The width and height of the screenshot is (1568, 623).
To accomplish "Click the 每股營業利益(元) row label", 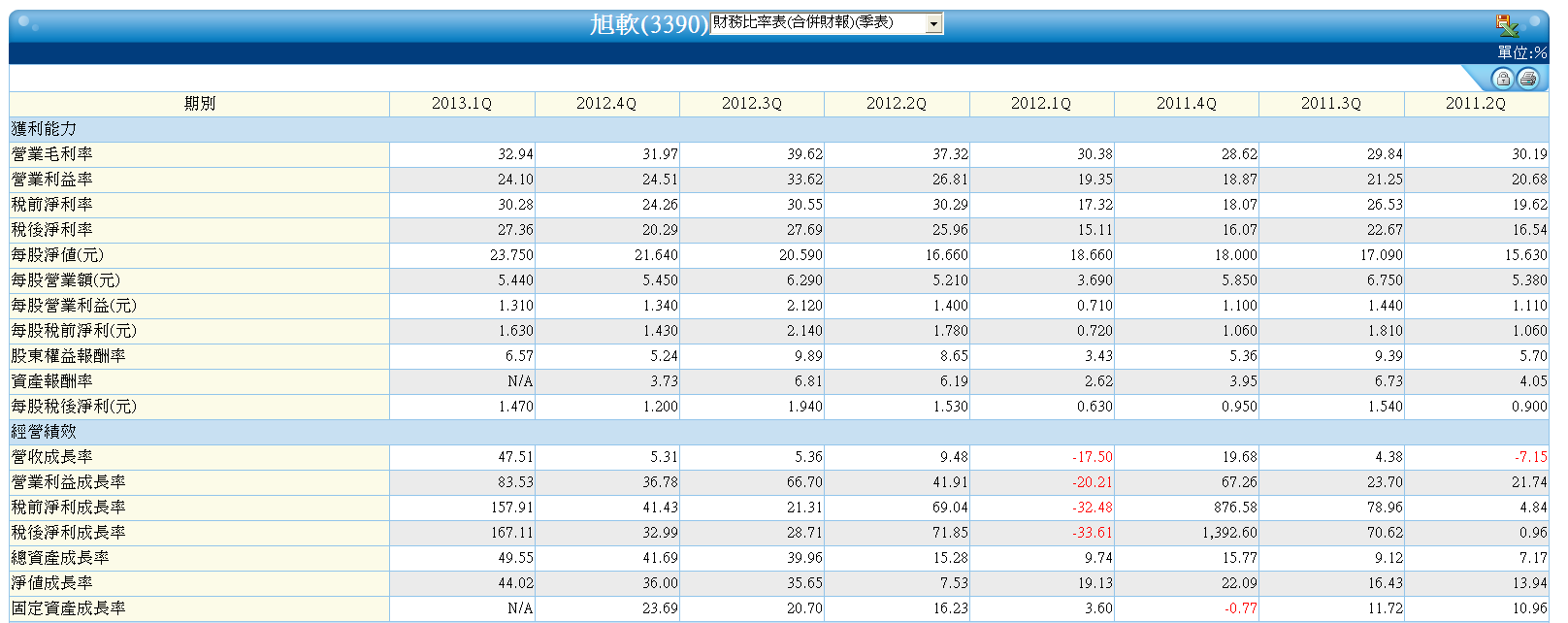I will click(74, 306).
